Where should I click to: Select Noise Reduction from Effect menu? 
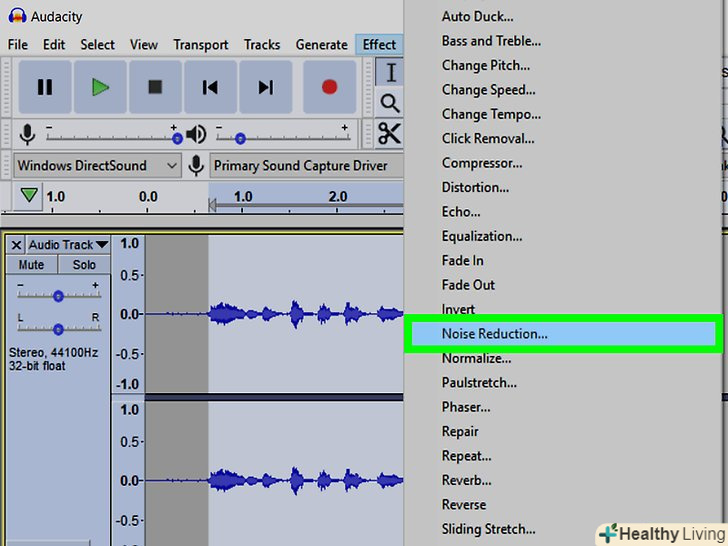point(563,333)
